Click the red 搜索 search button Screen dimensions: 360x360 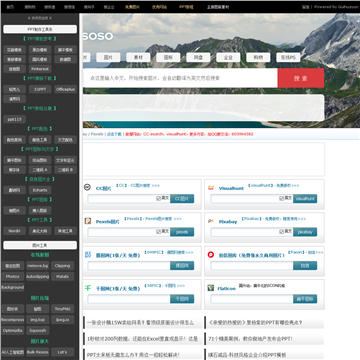[x=301, y=78]
